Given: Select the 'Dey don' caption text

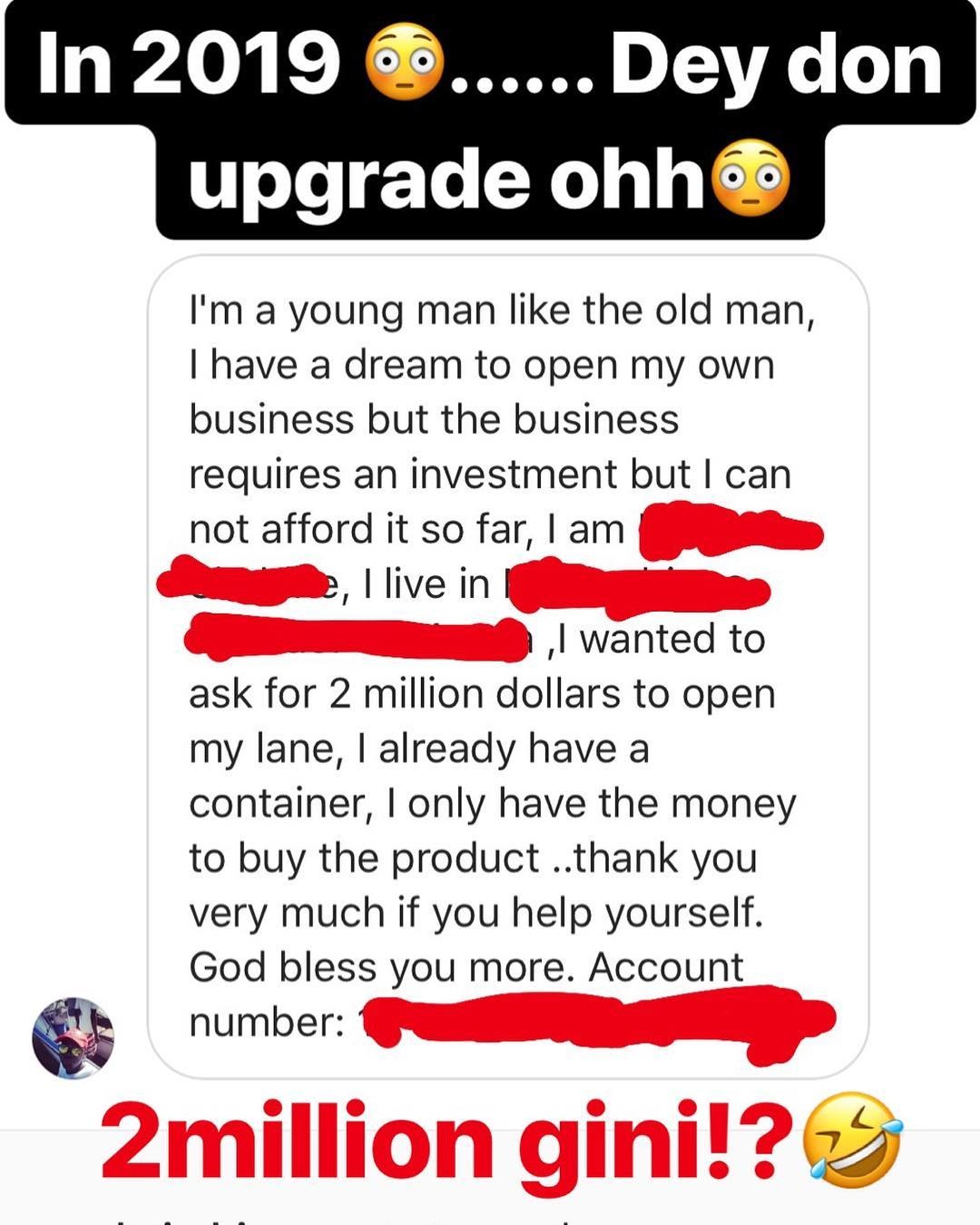Looking at the screenshot, I should [777, 65].
